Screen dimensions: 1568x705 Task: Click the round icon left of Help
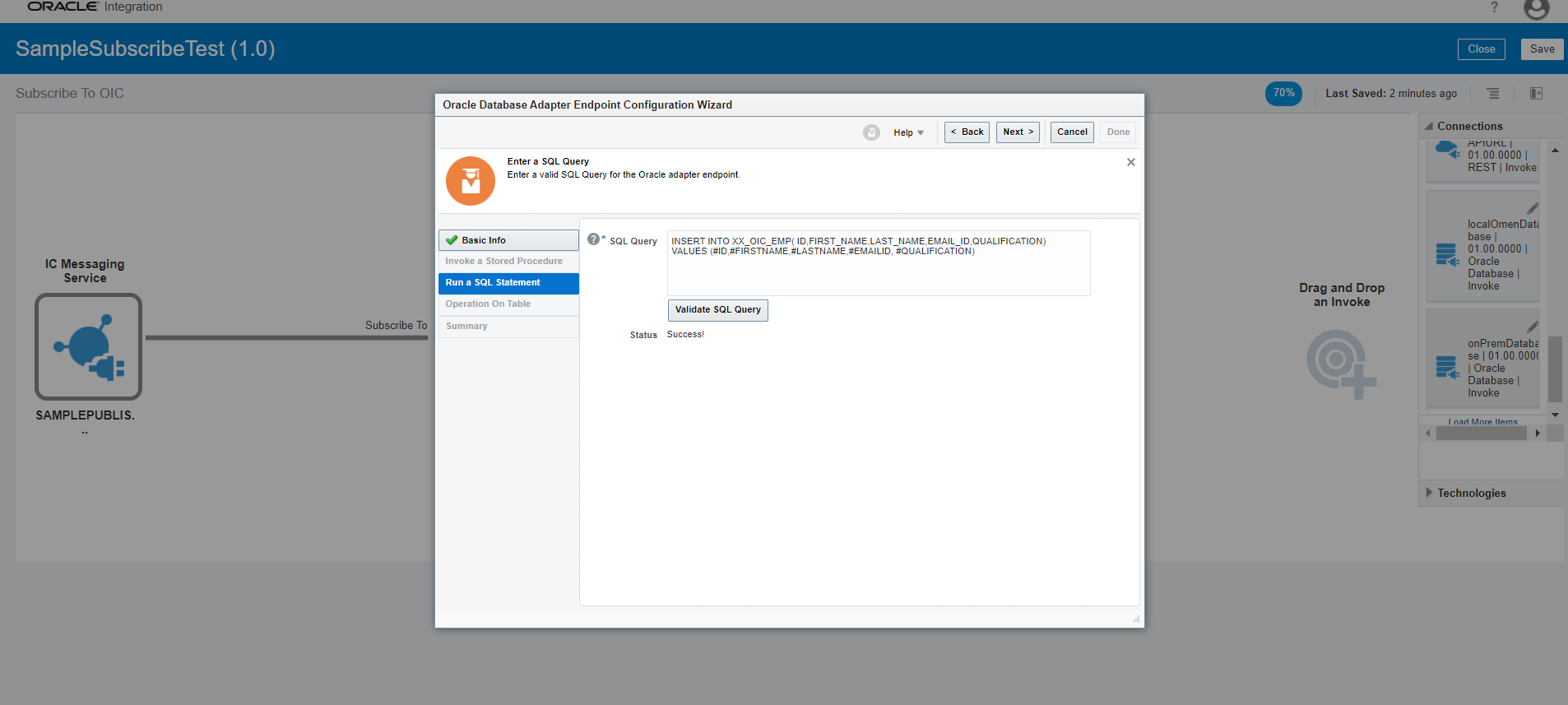coord(871,132)
